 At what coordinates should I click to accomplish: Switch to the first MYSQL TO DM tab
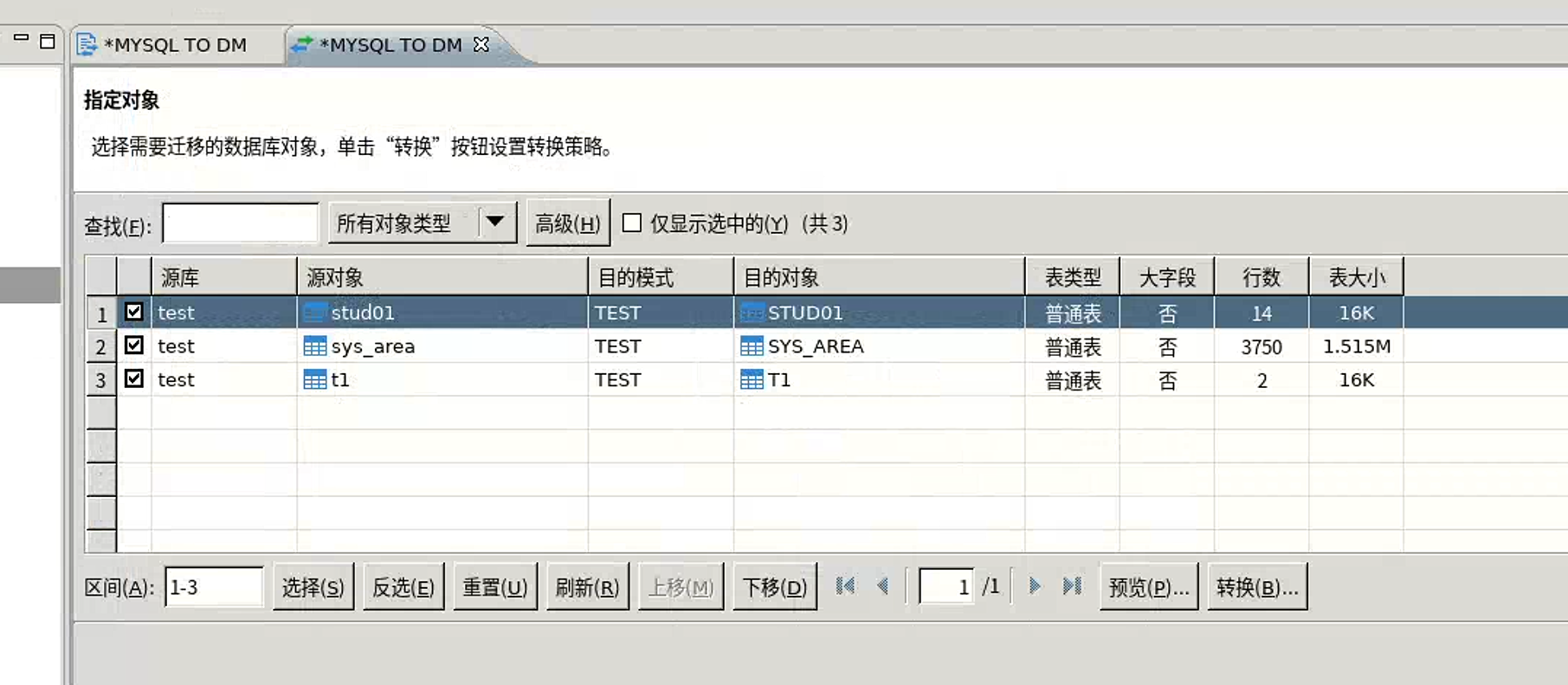(x=175, y=45)
